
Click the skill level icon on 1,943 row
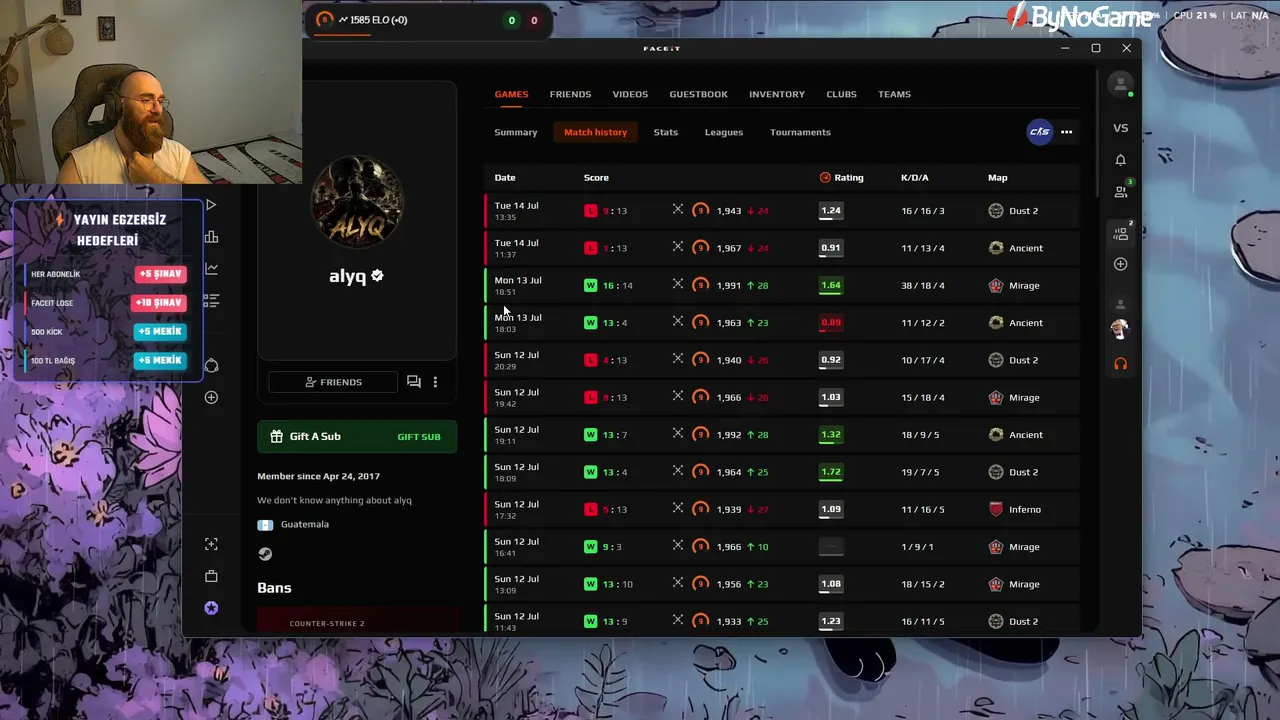(700, 211)
